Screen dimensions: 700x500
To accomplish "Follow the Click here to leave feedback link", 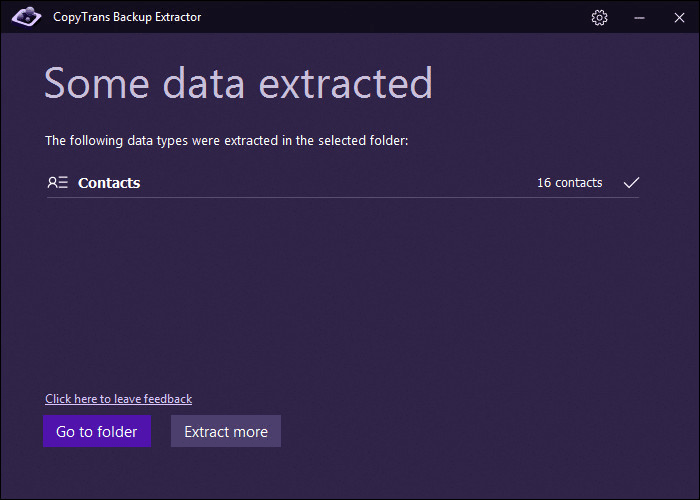I will tap(119, 399).
